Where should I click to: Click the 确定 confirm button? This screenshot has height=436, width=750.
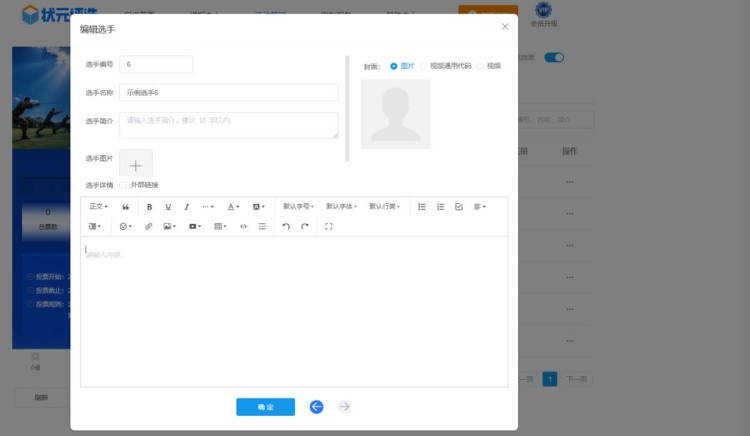click(x=265, y=407)
